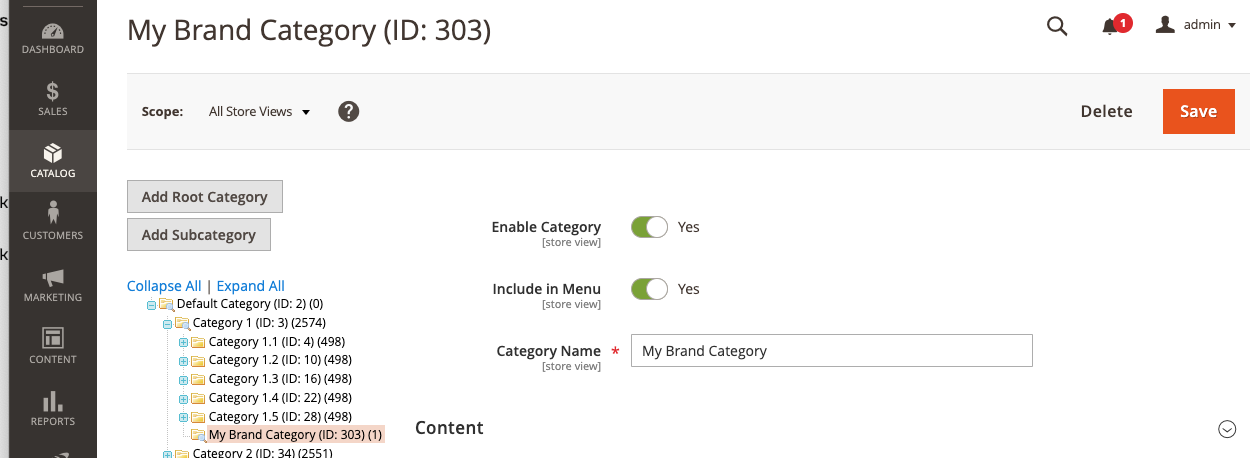The image size is (1250, 458).
Task: Select the My Brand Category tree item
Action: 295,435
